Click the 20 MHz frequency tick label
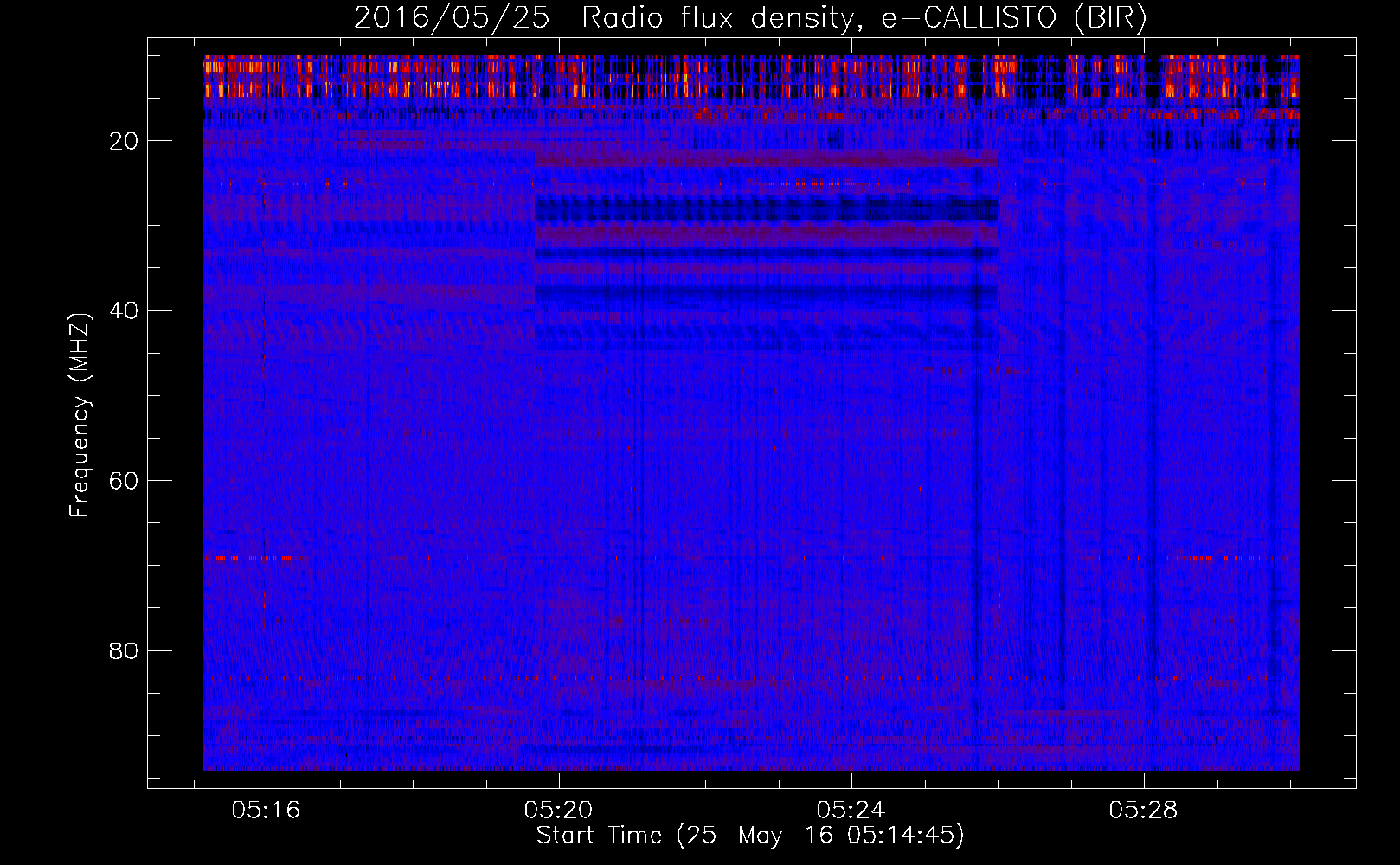The image size is (1400, 865). pyautogui.click(x=124, y=141)
